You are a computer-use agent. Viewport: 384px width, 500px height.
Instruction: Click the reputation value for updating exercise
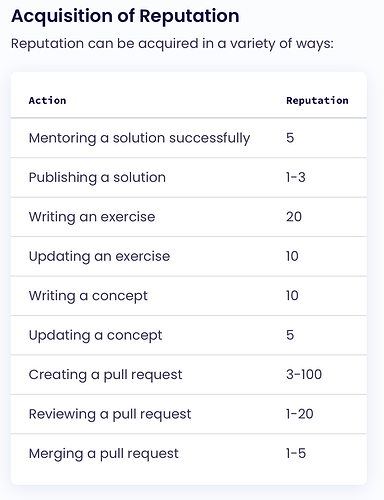[292, 256]
